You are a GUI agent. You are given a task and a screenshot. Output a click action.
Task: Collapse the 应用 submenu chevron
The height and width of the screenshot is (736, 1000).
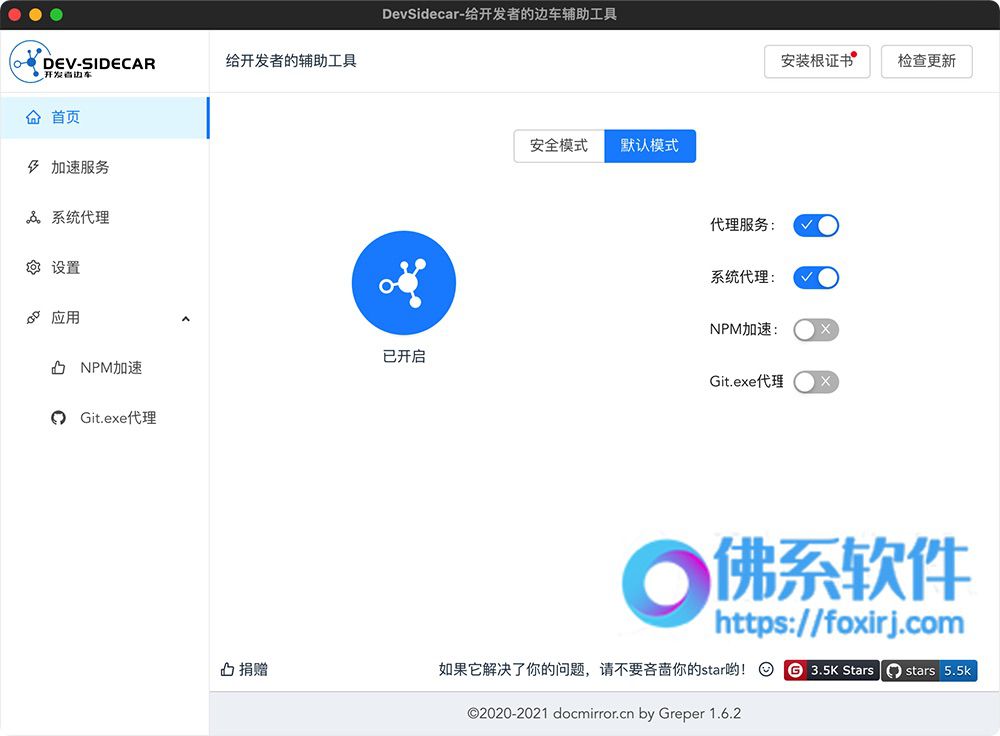coord(186,318)
